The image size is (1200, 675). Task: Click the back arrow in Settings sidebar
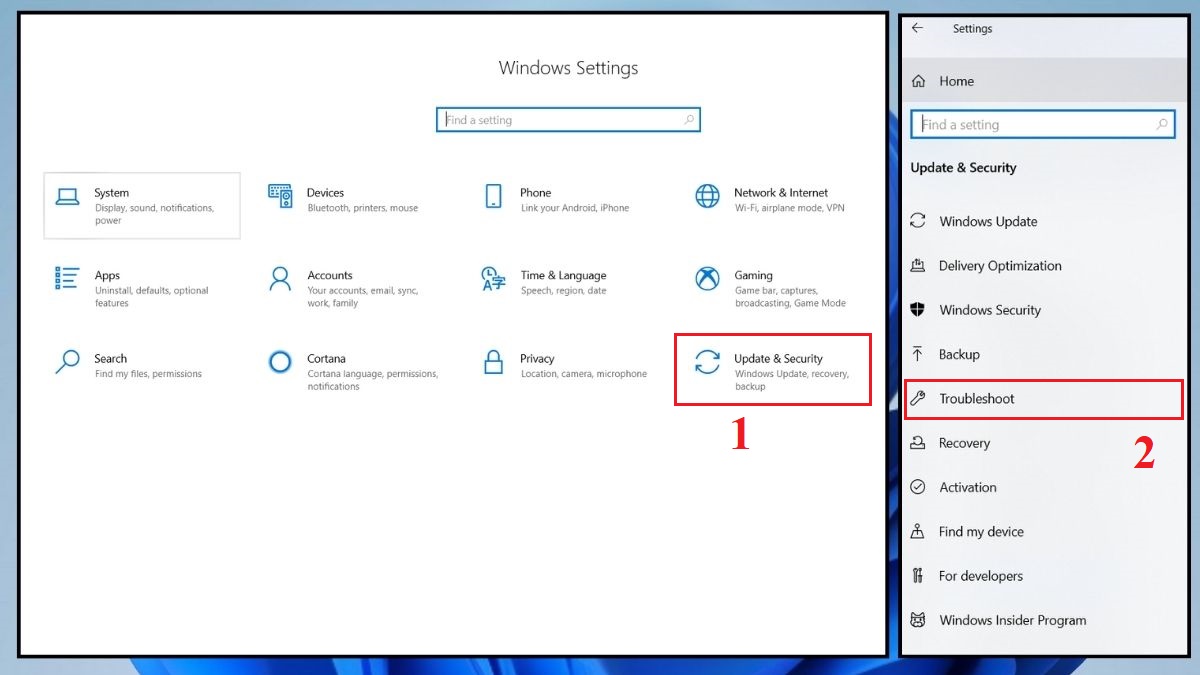tap(918, 28)
